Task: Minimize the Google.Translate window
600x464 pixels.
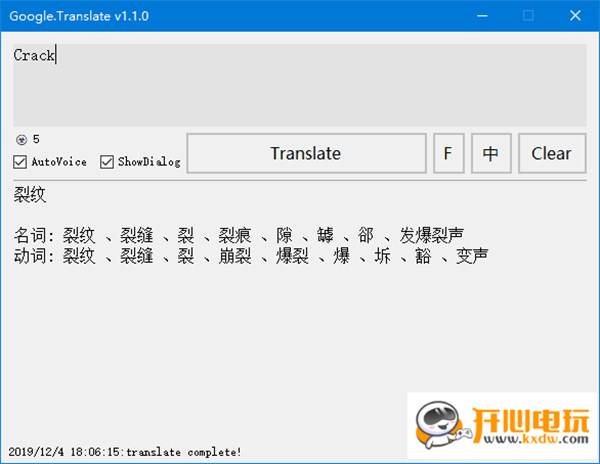Action: point(482,16)
